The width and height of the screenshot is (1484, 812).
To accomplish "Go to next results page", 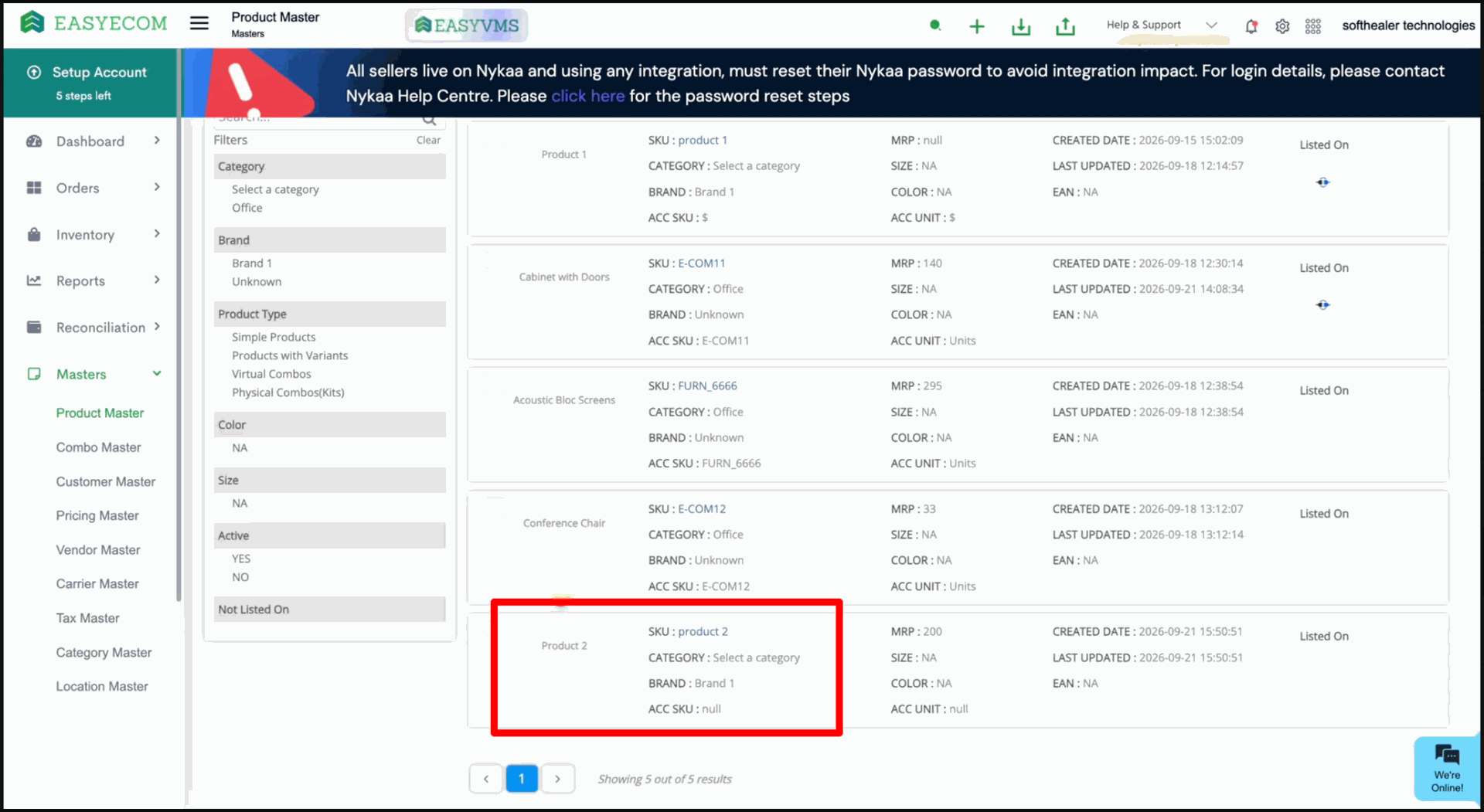I will 557,779.
